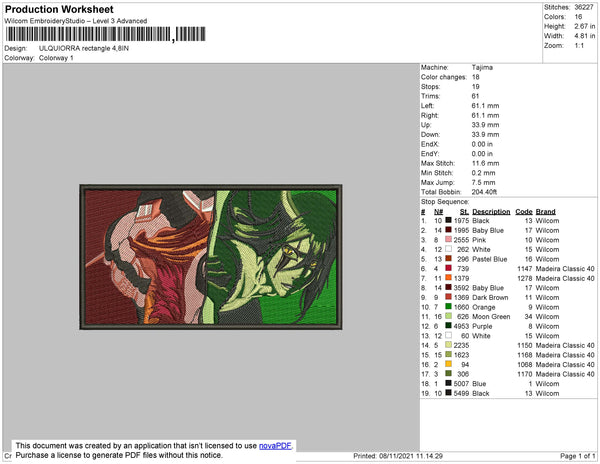Click the olive swatch with 1623 stitches
This screenshot has width=600, height=464.
point(448,355)
